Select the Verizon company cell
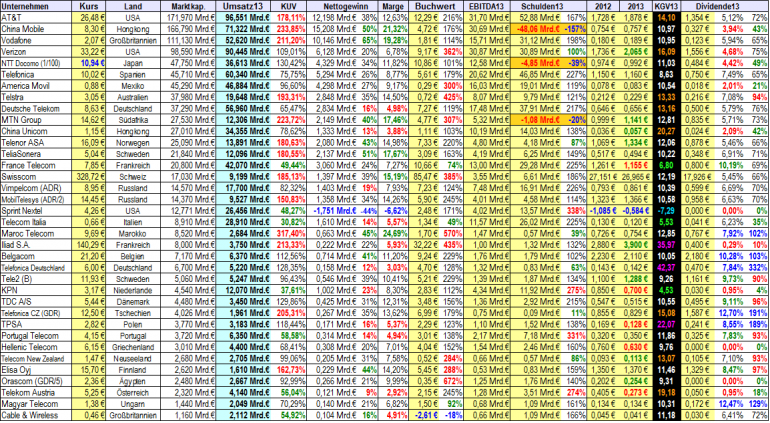770x423 pixels. (x=36, y=52)
